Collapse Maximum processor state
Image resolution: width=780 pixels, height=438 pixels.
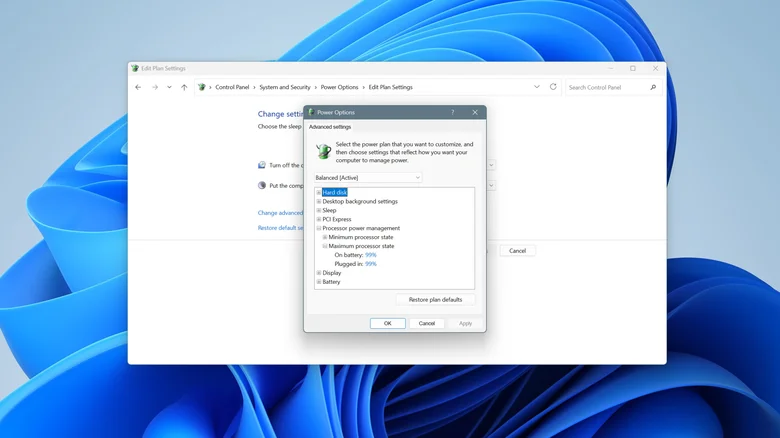325,246
